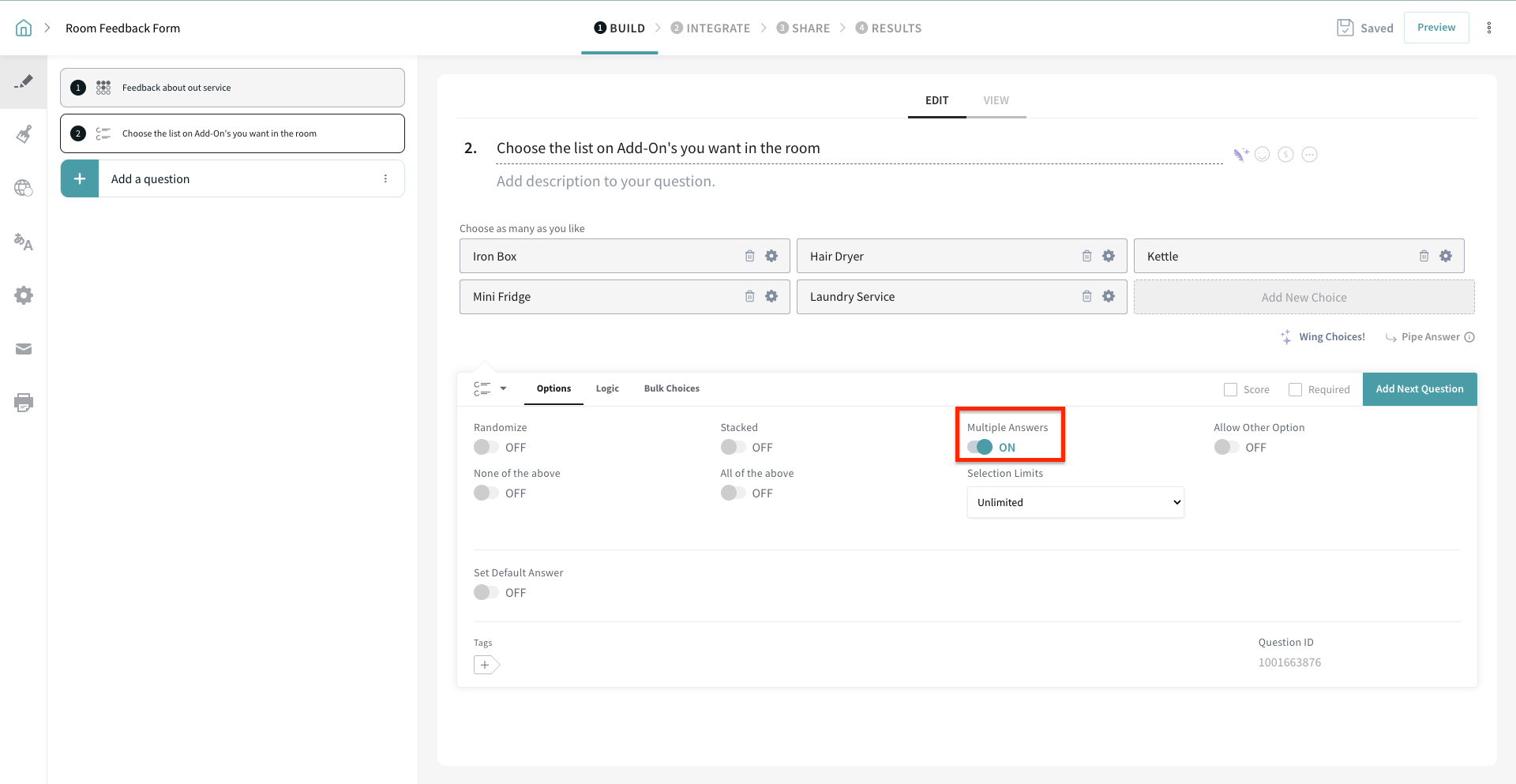Screen dimensions: 1516x784
Task: Click the add tag plus icon
Action: click(x=486, y=665)
